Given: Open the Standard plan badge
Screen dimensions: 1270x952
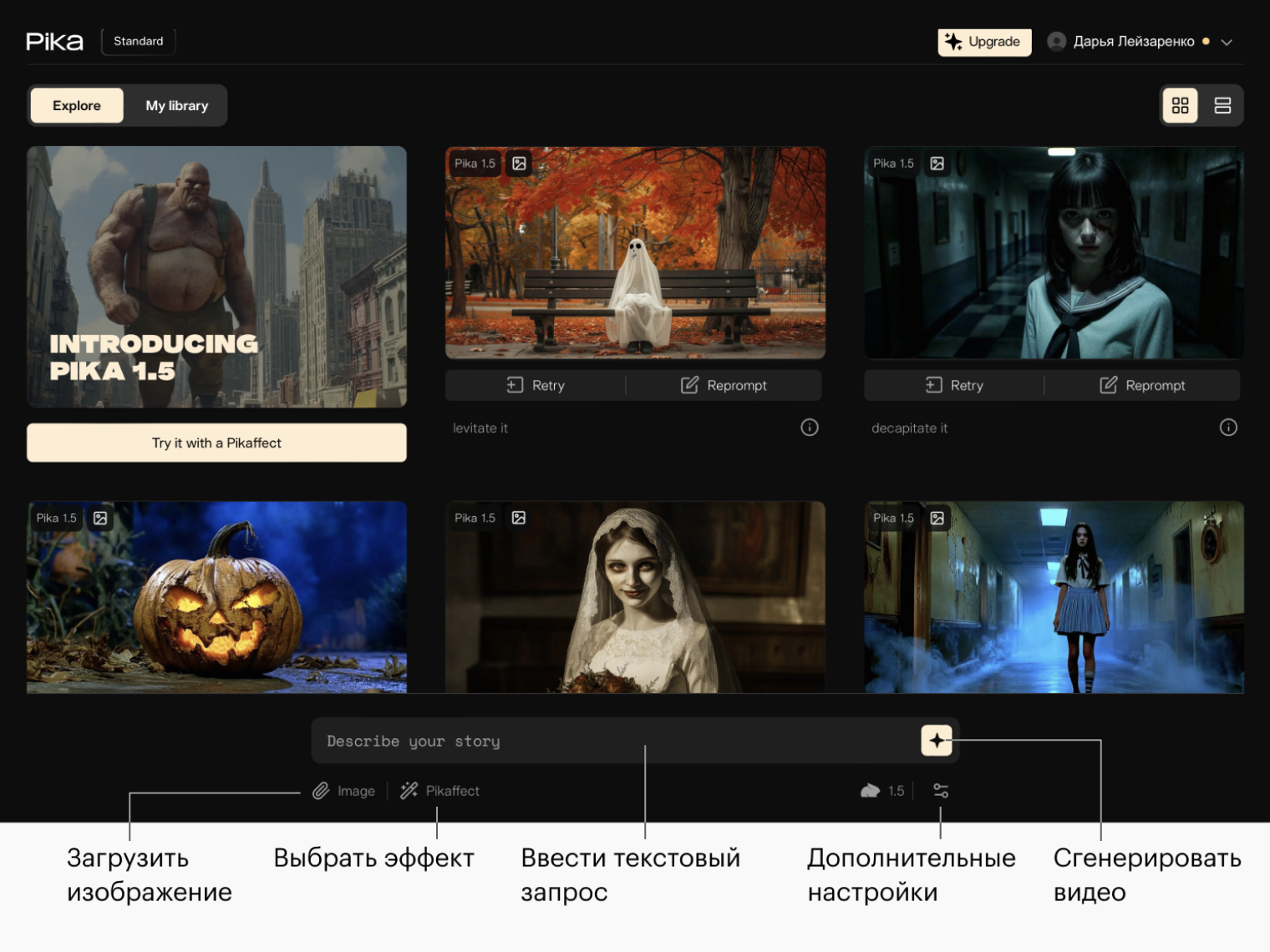Looking at the screenshot, I should (x=139, y=41).
